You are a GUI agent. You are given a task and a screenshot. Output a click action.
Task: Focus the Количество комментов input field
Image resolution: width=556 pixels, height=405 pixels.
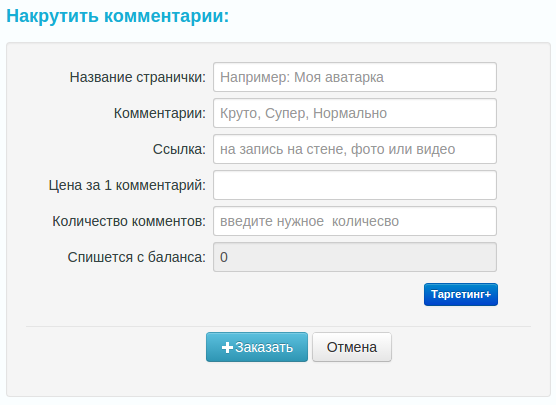pyautogui.click(x=355, y=221)
